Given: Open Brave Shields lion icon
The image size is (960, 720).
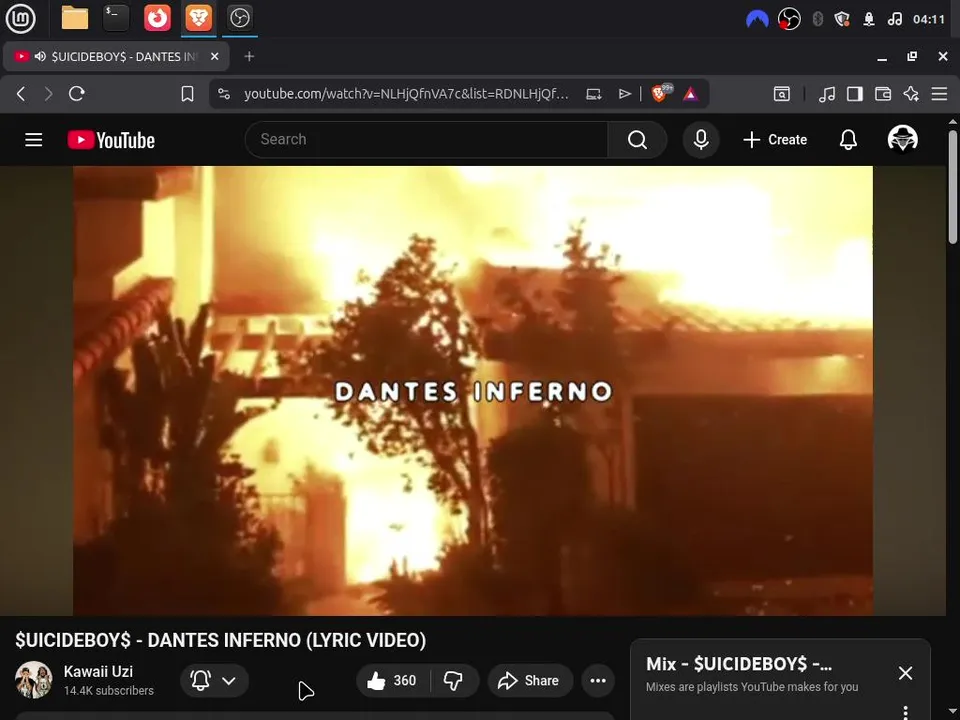Looking at the screenshot, I should pyautogui.click(x=661, y=94).
